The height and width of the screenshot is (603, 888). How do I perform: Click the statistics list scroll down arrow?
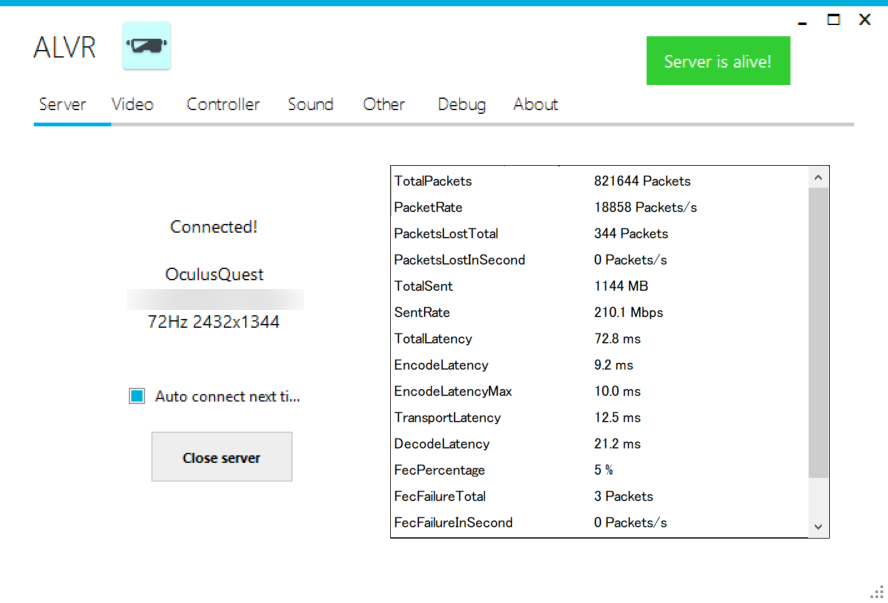[818, 526]
